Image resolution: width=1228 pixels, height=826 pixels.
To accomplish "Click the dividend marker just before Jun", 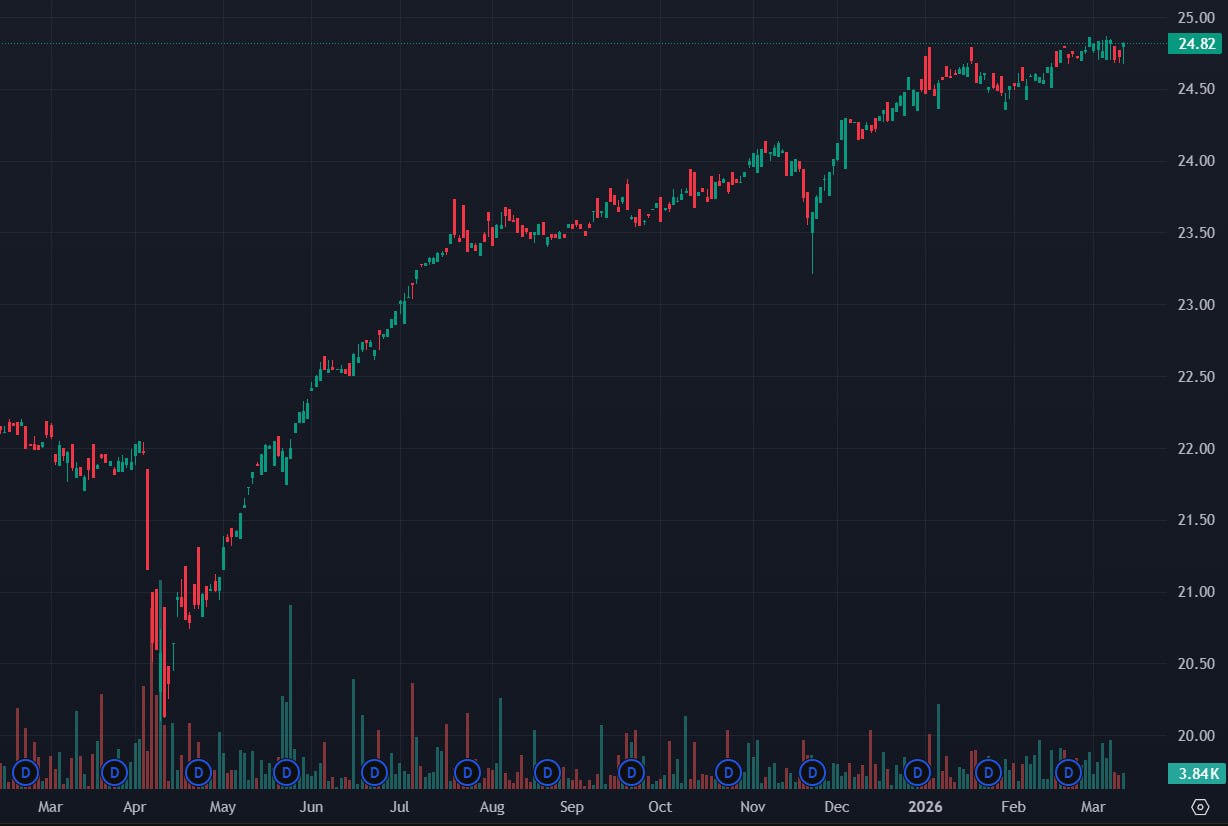I will 287,772.
